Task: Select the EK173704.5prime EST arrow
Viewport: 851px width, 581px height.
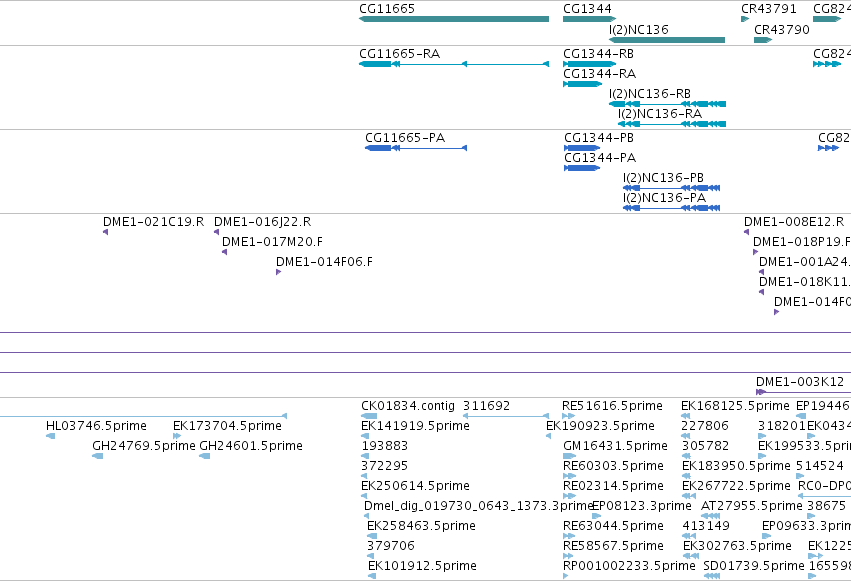Action: click(177, 436)
